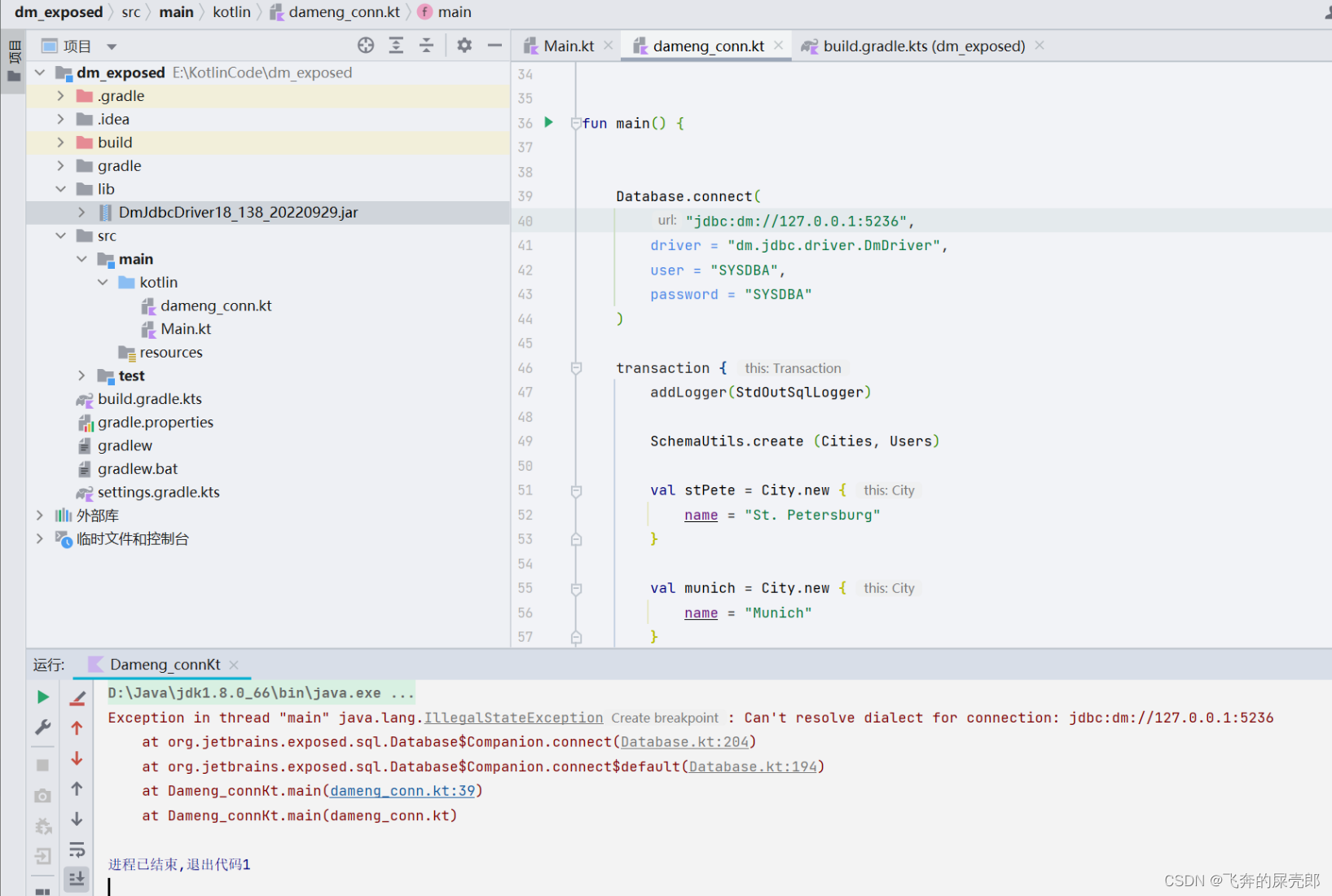Click line number 49 in editor gutter
This screenshot has width=1332, height=896.
point(525,441)
